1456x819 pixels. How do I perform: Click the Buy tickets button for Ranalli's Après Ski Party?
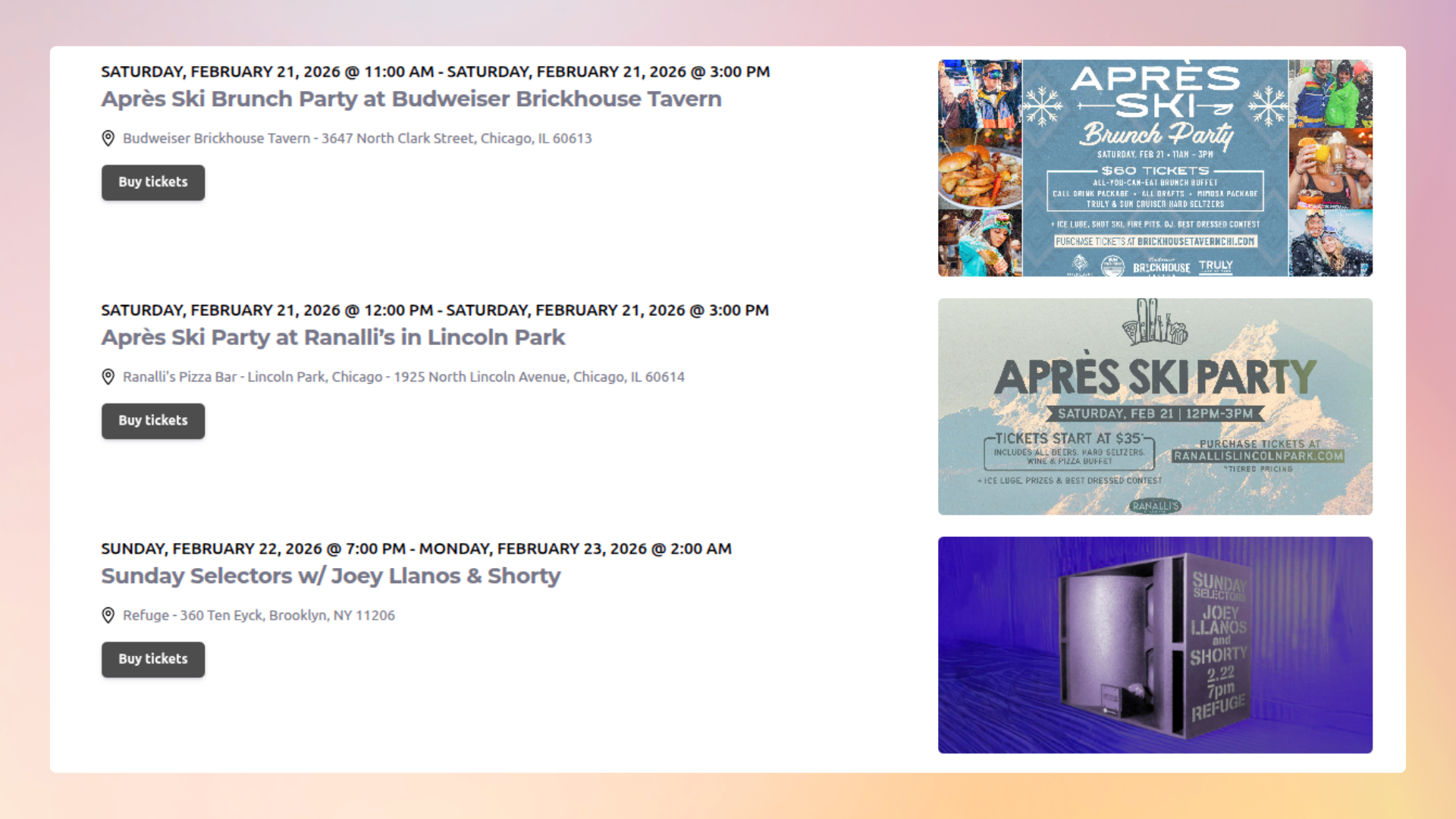click(152, 421)
